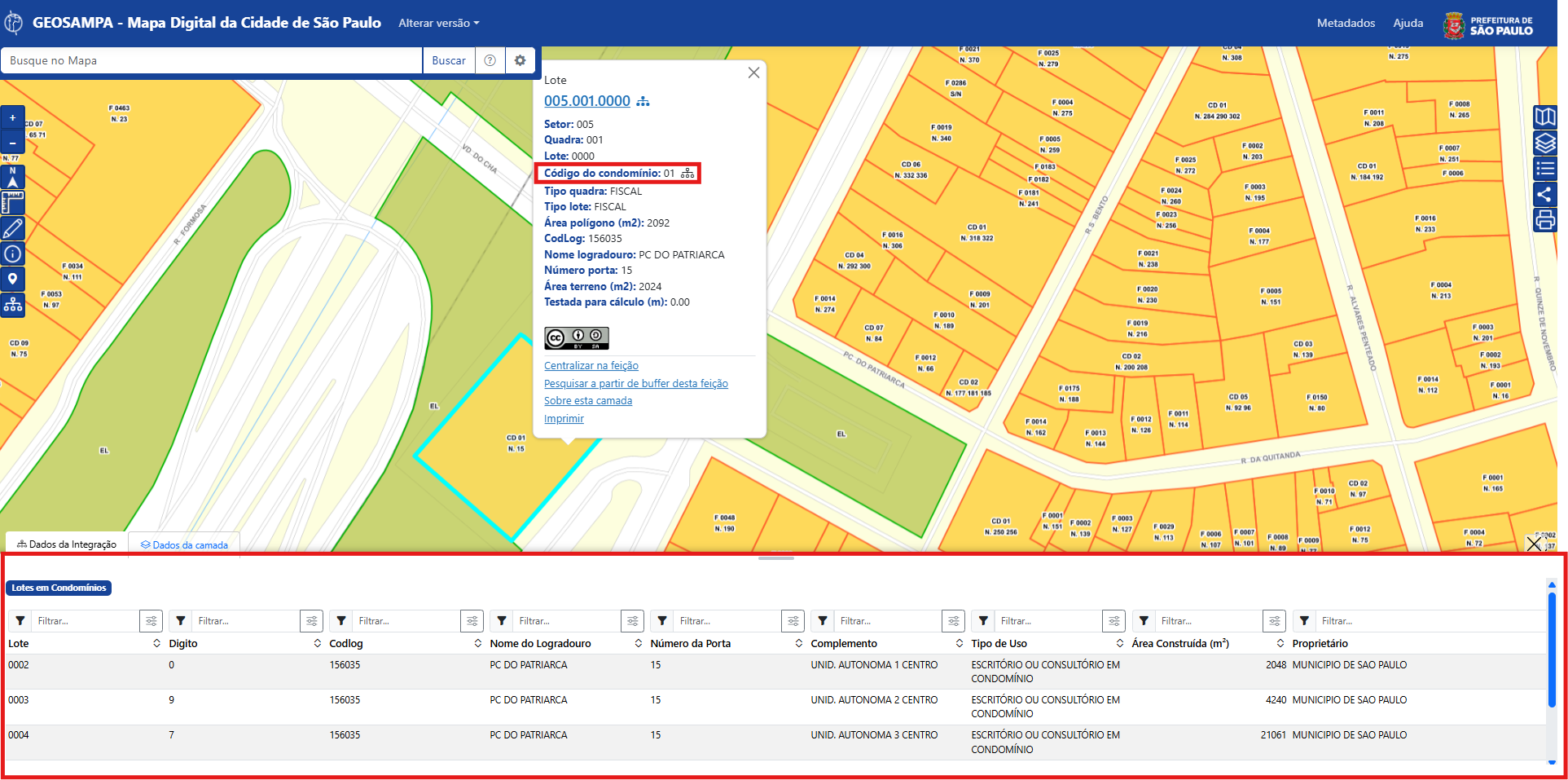Open filter options for Lote column
The image size is (1568, 780).
coord(152,621)
